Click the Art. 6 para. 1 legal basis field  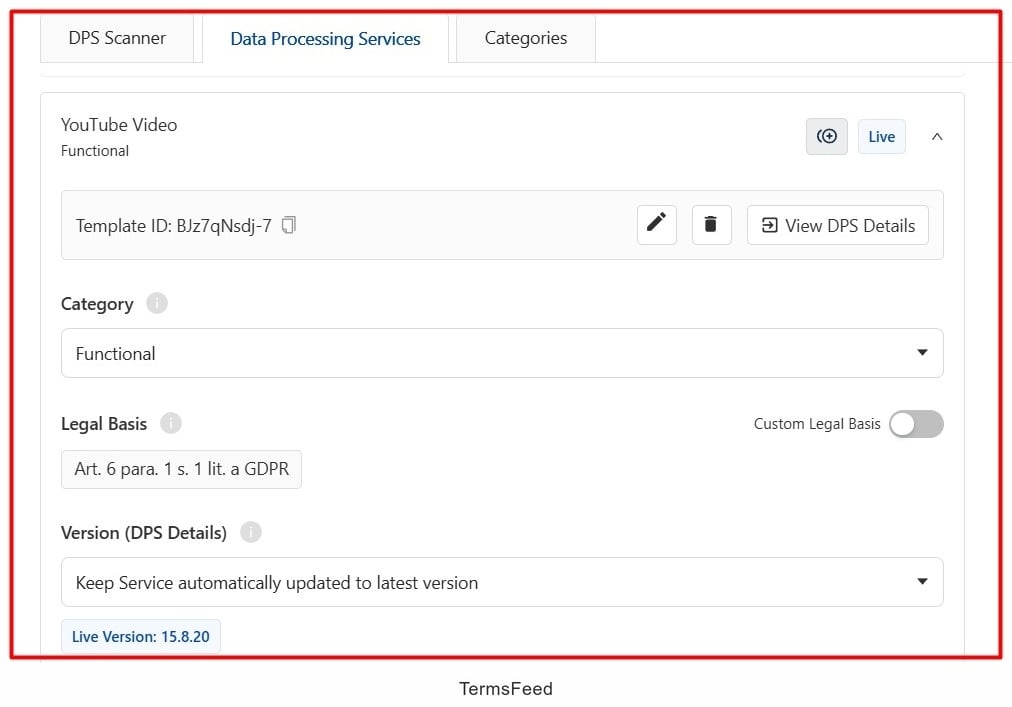pos(181,469)
